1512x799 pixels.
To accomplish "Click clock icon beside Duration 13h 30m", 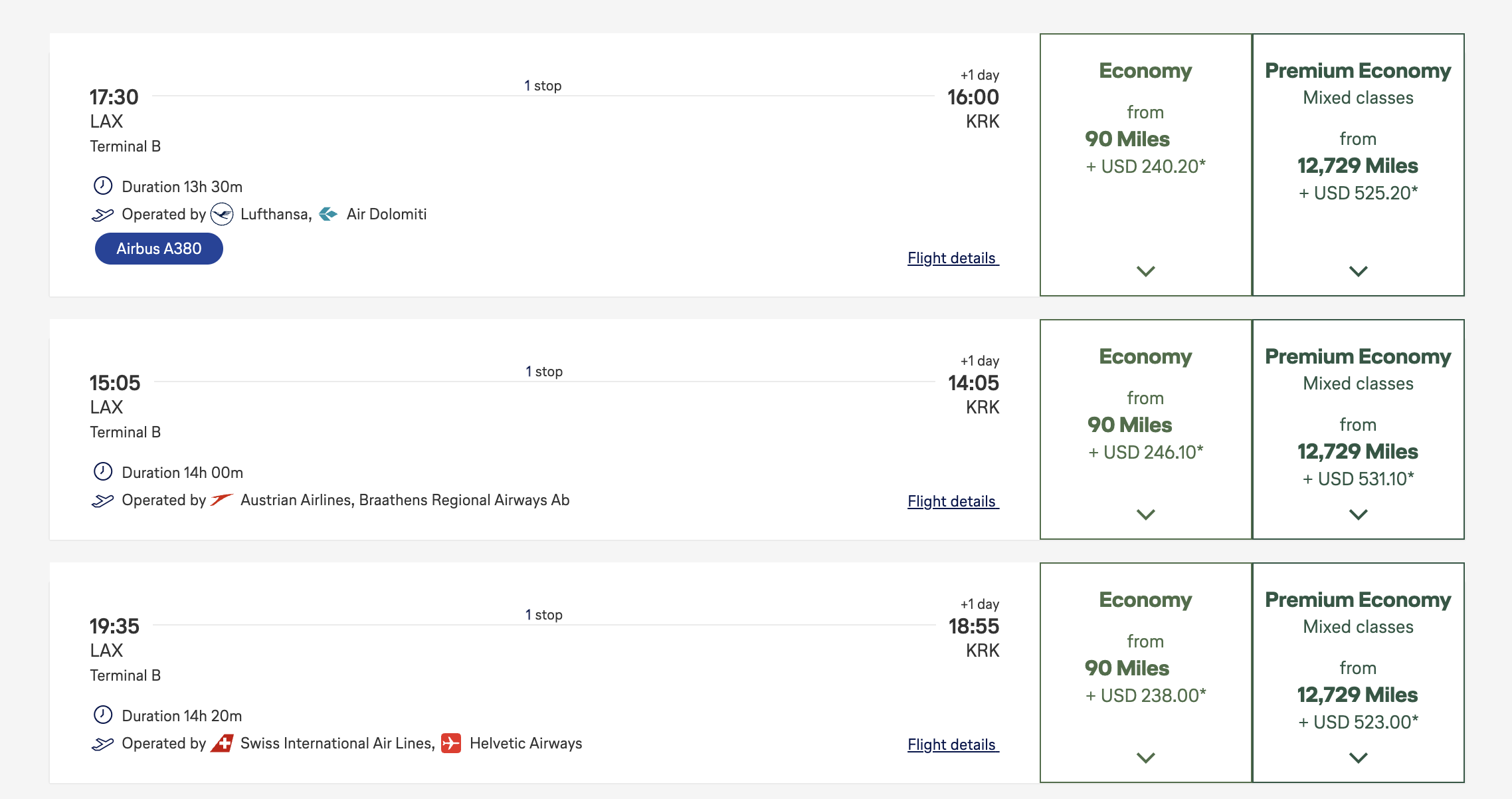I will [103, 185].
